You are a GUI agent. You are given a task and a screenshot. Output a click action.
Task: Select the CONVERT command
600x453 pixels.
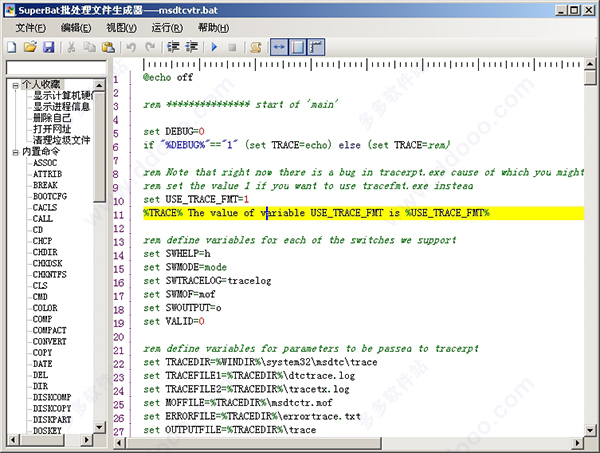click(x=50, y=341)
